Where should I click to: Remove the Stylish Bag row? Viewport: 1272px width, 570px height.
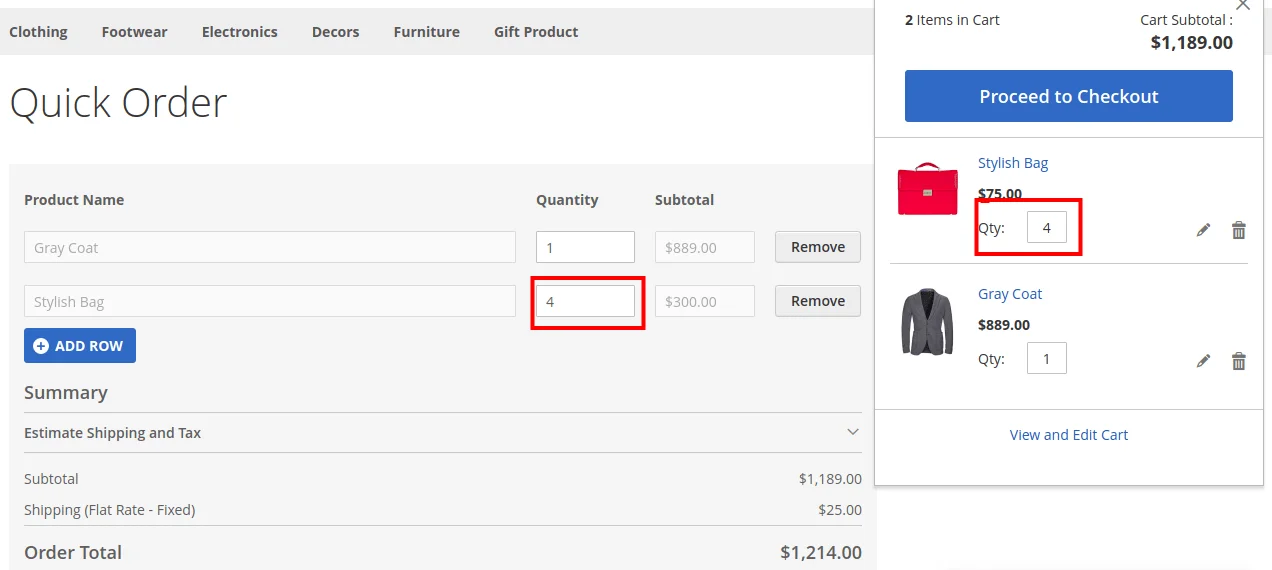tap(818, 301)
